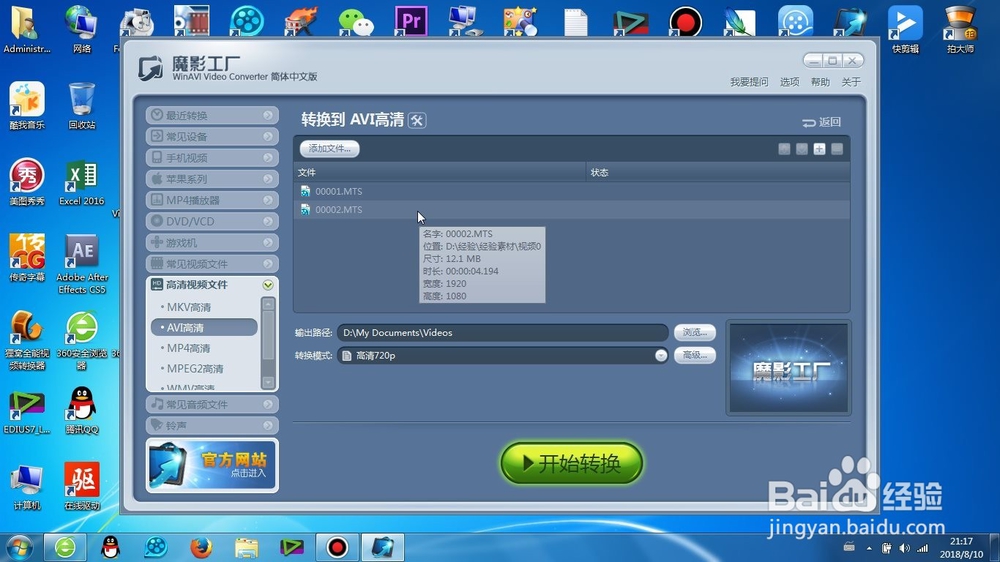Click the 添加文件 button
Screen dimensions: 1000x562
point(329,149)
